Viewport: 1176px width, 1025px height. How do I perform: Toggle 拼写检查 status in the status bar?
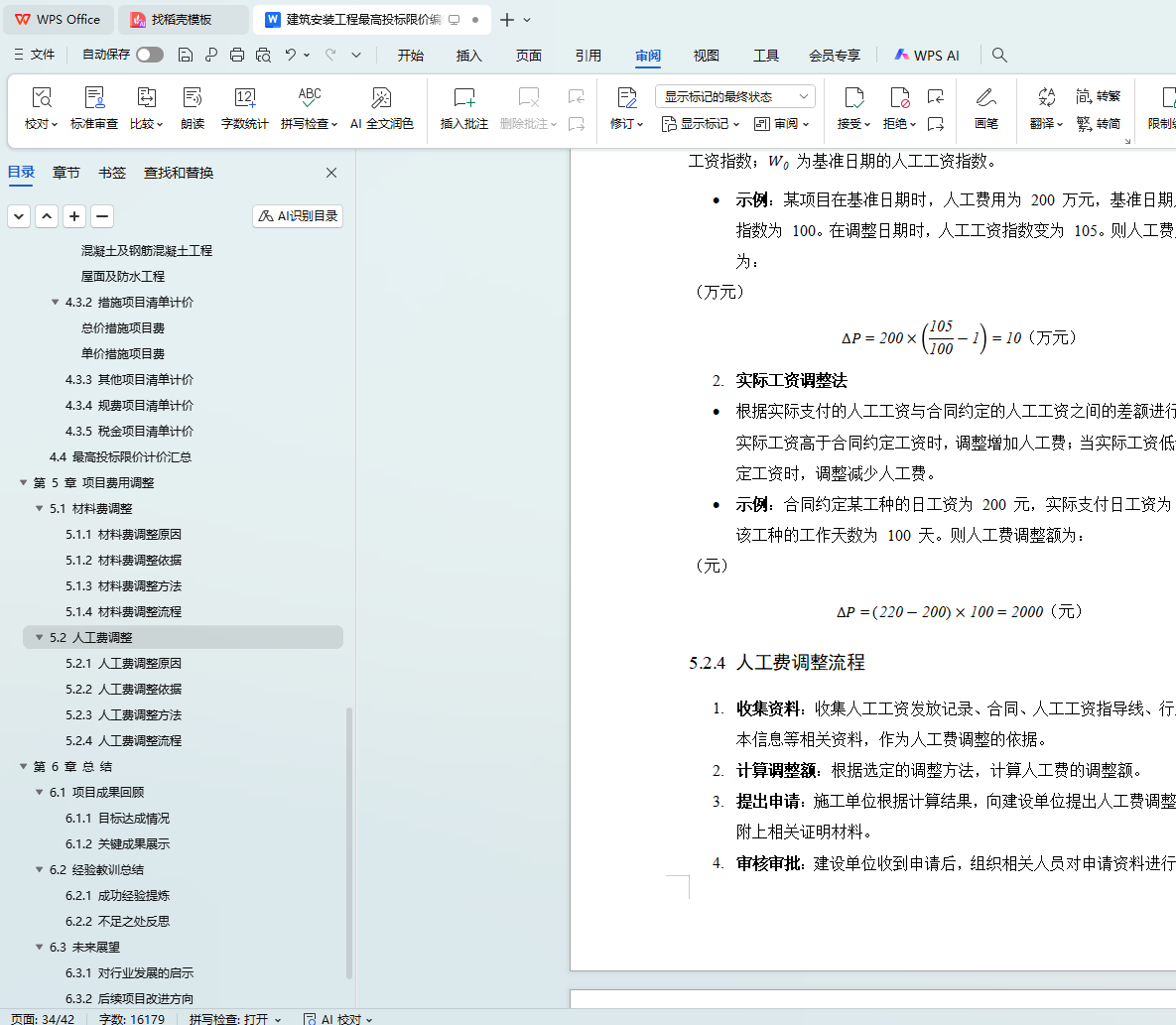click(235, 1018)
